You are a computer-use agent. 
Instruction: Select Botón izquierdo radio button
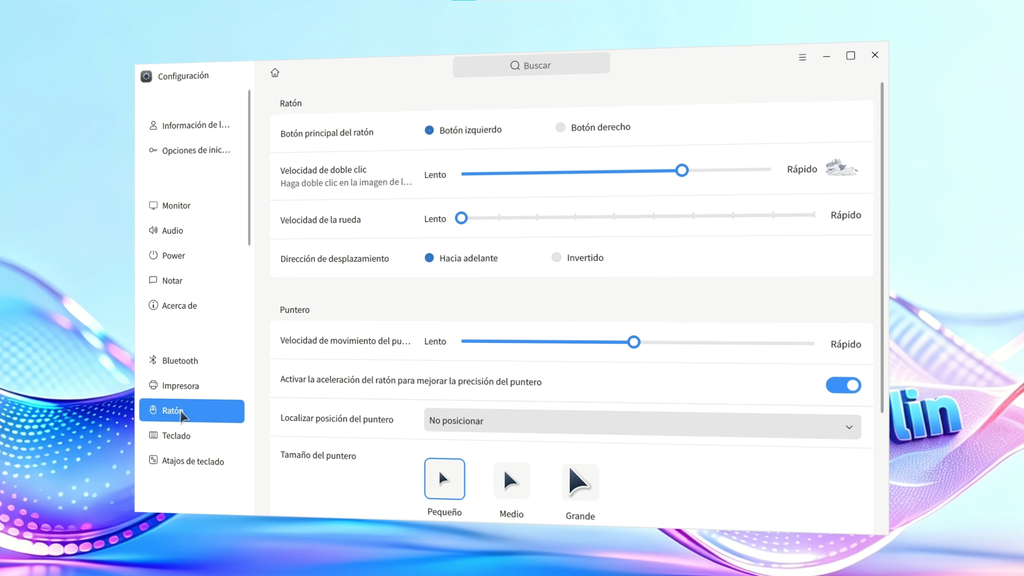tap(429, 130)
